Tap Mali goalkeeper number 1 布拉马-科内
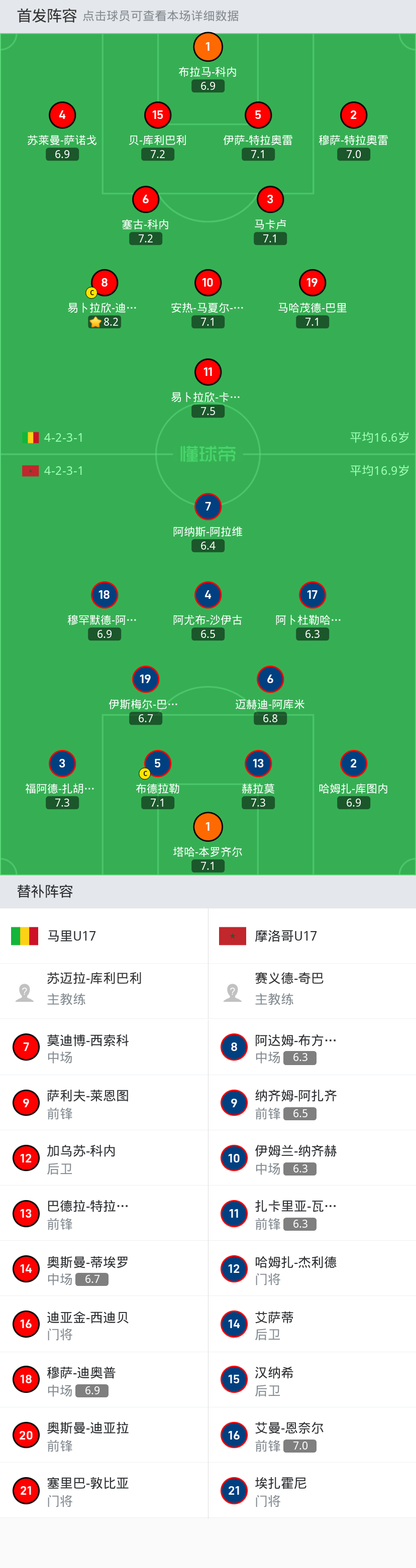 click(x=207, y=47)
